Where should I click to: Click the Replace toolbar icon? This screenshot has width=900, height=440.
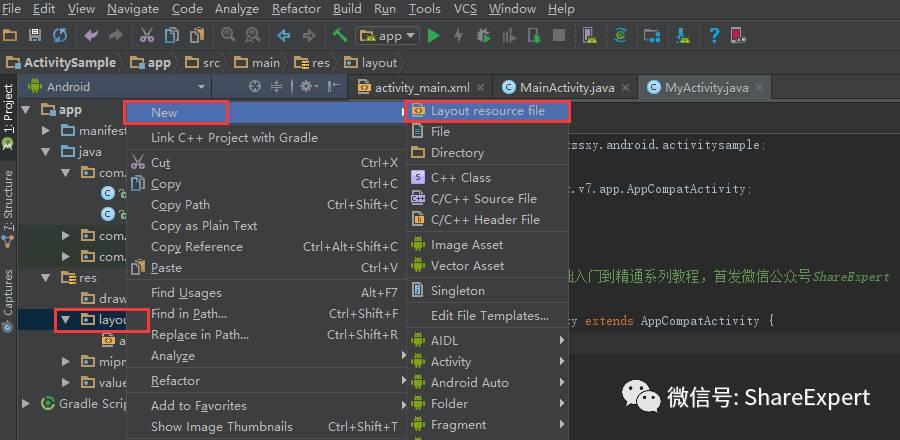[253, 36]
